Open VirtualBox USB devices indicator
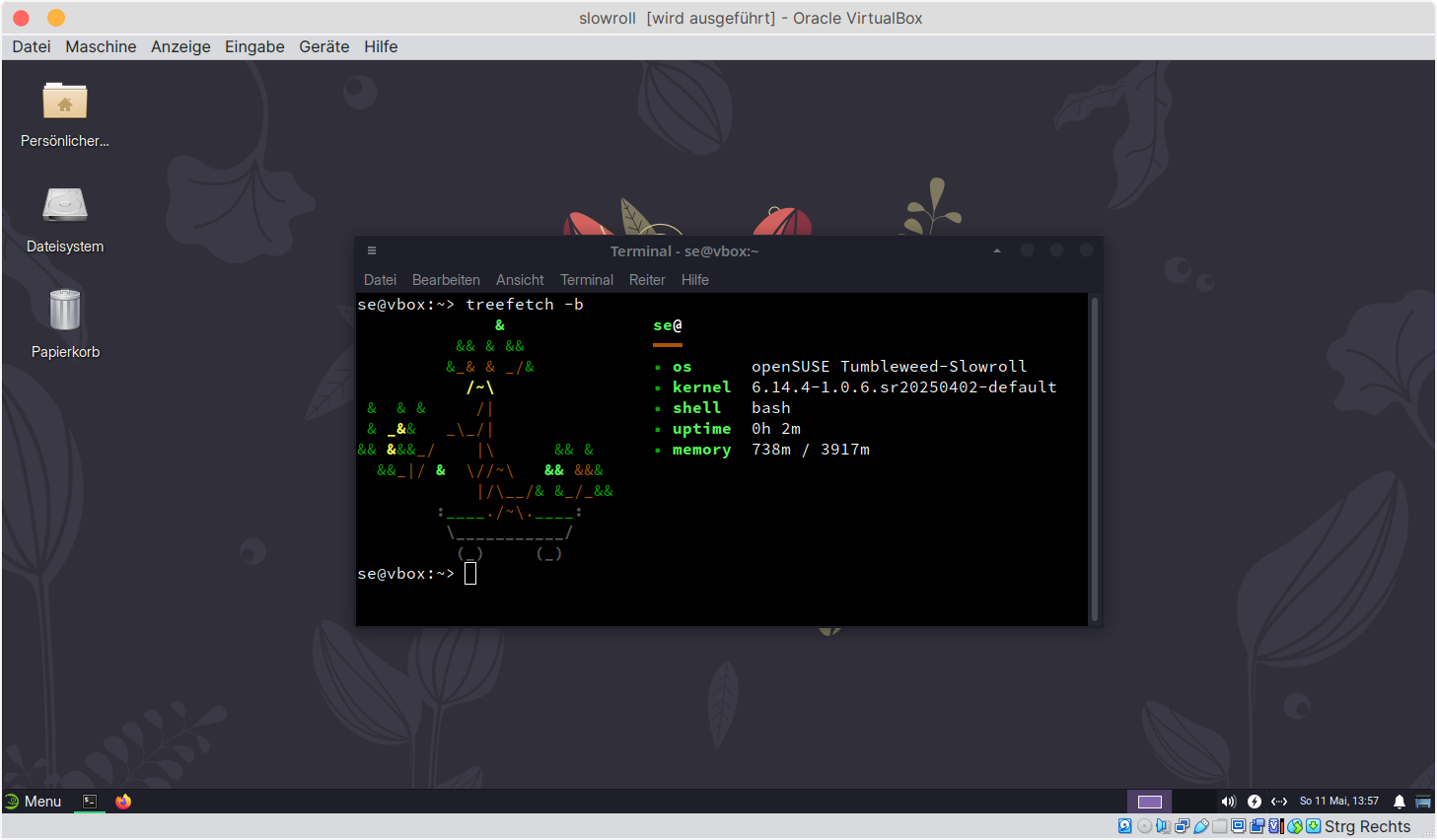 1201,826
